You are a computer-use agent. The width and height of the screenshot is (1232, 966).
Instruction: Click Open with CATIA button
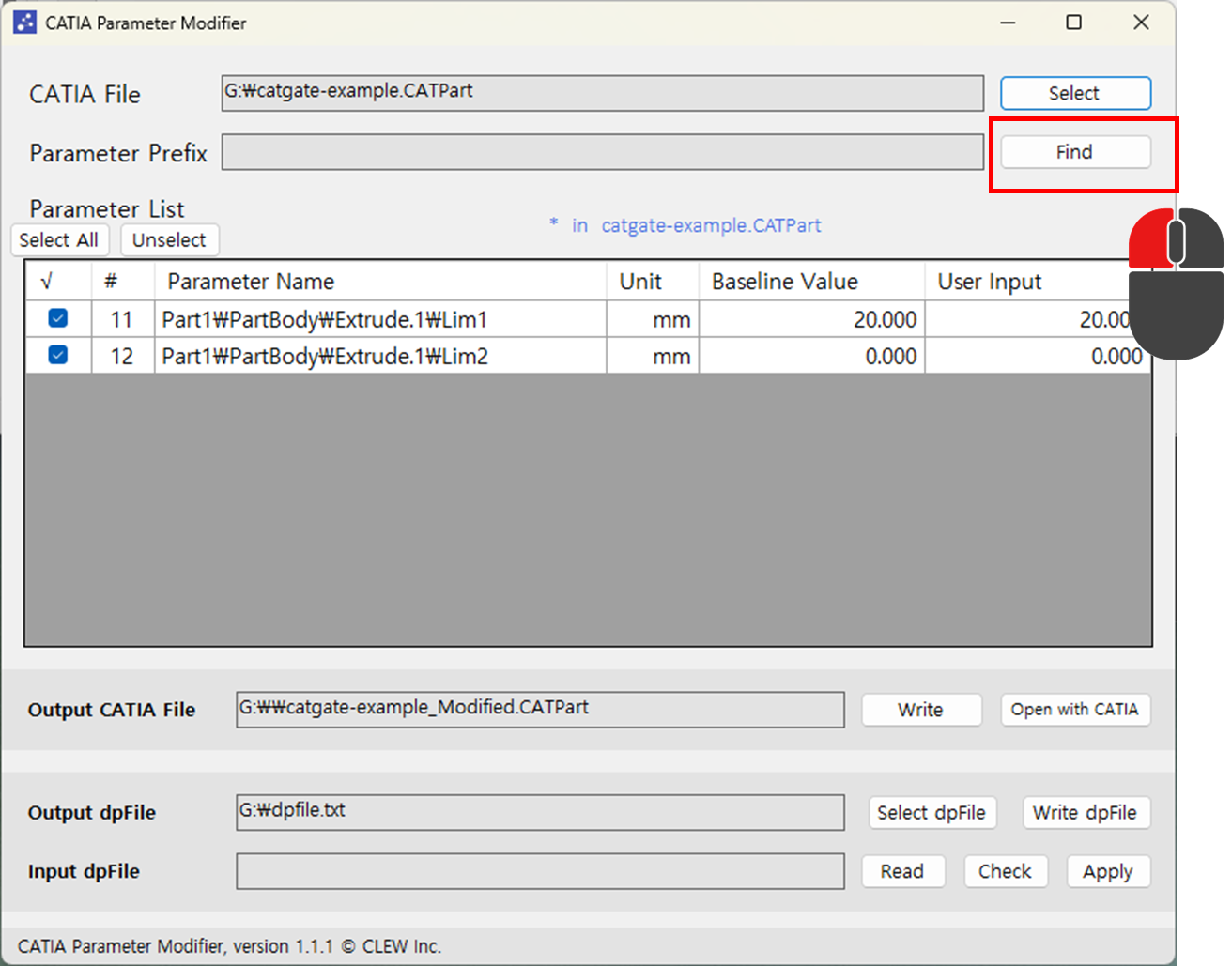click(1075, 710)
